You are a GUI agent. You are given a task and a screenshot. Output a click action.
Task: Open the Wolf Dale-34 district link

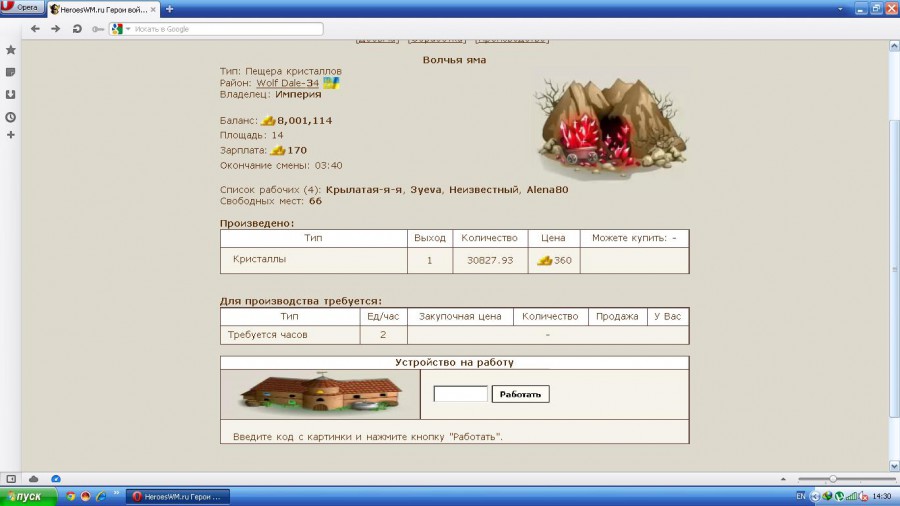pos(287,83)
